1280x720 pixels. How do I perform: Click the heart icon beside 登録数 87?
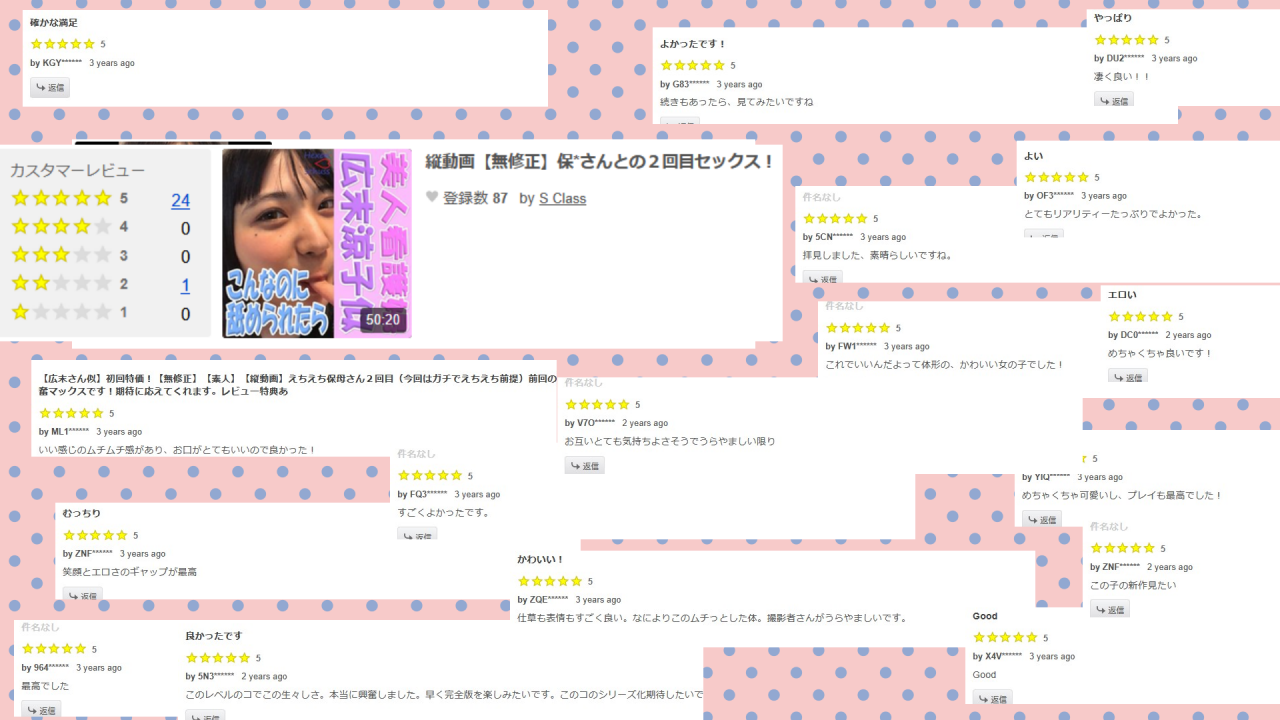tap(432, 197)
